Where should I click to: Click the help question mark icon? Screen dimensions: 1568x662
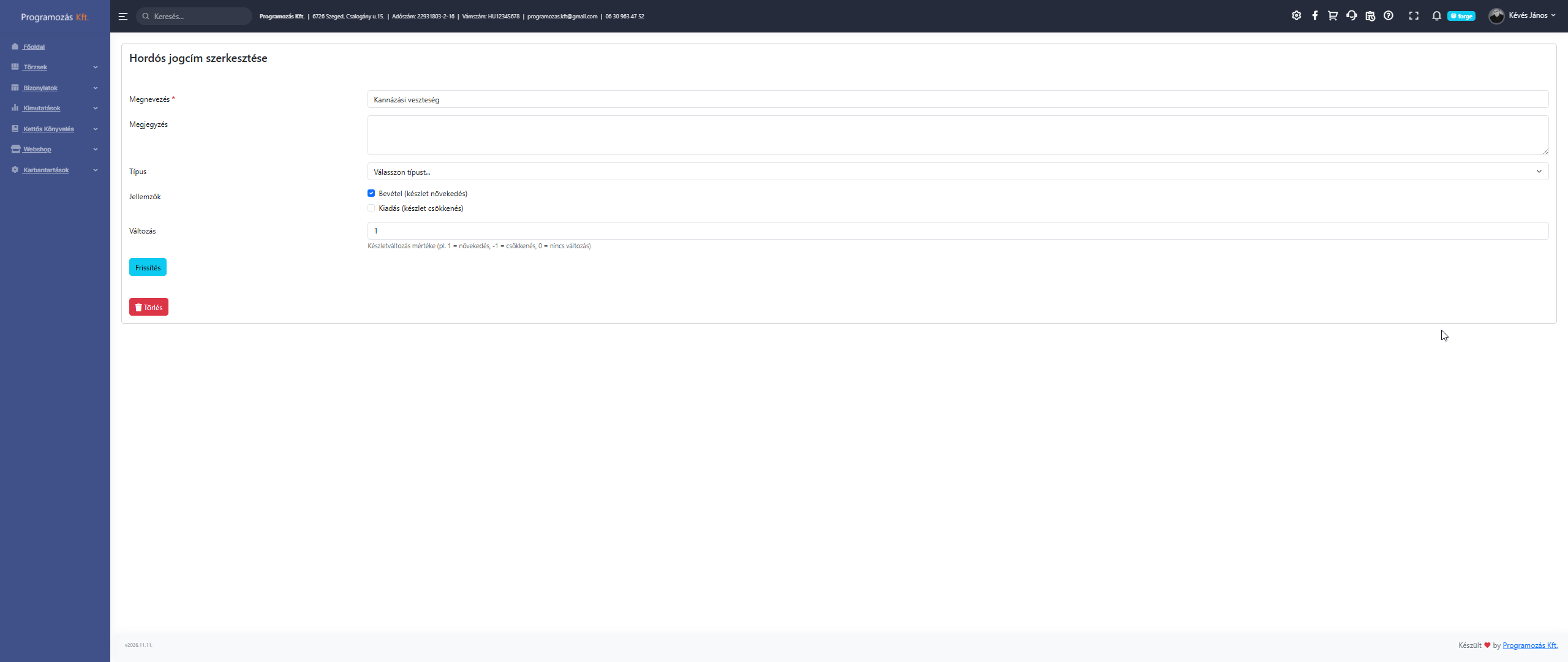[x=1389, y=16]
